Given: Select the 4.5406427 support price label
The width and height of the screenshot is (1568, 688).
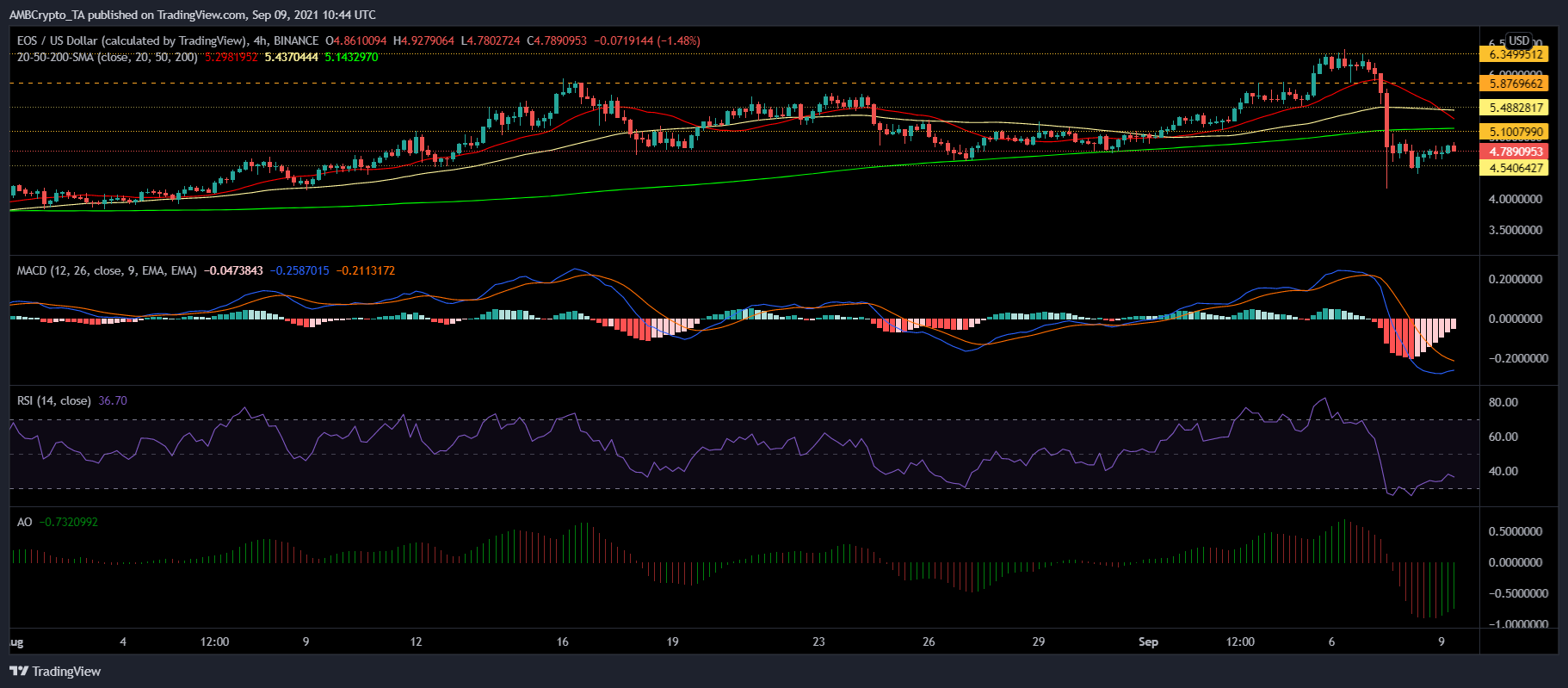Looking at the screenshot, I should pos(1516,168).
